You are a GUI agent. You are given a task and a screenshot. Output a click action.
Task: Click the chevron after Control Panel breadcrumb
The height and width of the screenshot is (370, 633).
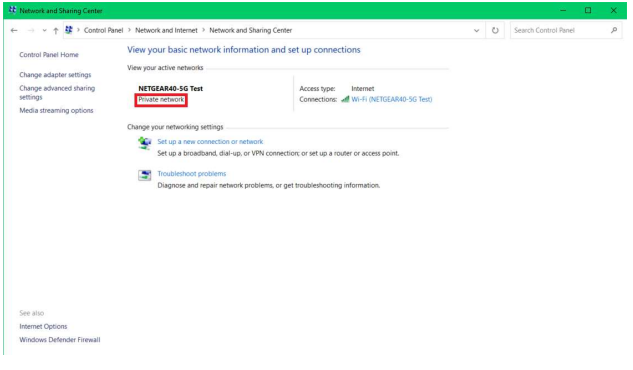coord(129,30)
